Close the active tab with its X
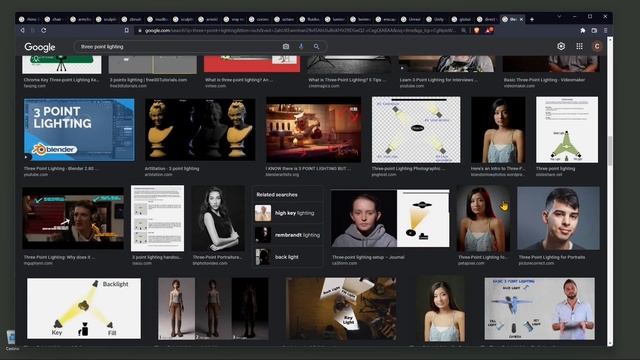This screenshot has width=640, height=360. click(x=521, y=19)
